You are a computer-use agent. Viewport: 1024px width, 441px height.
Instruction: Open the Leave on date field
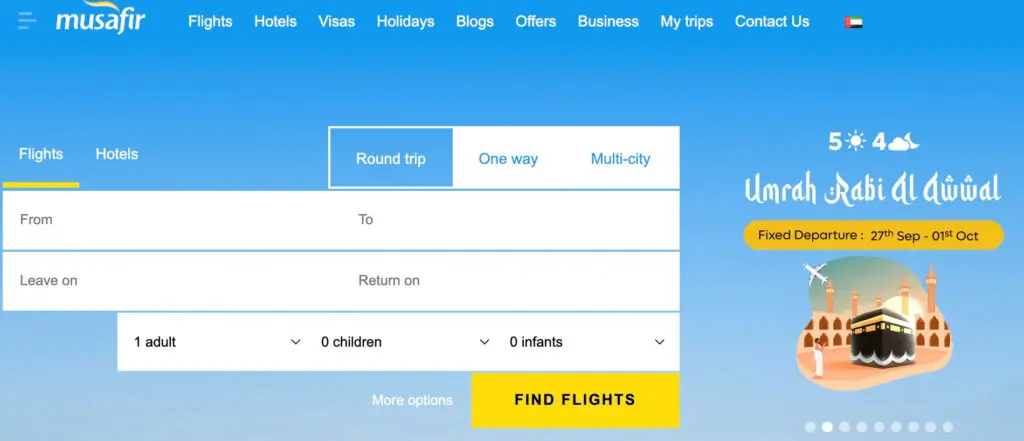click(x=170, y=281)
